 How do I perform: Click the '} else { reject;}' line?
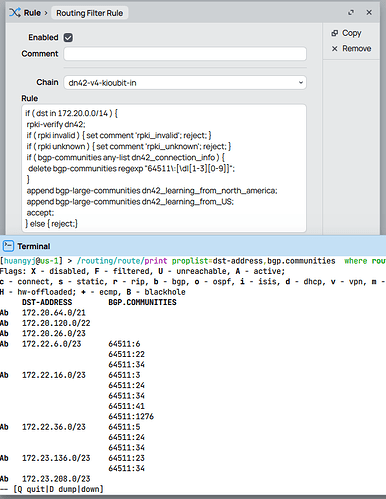tap(51, 224)
